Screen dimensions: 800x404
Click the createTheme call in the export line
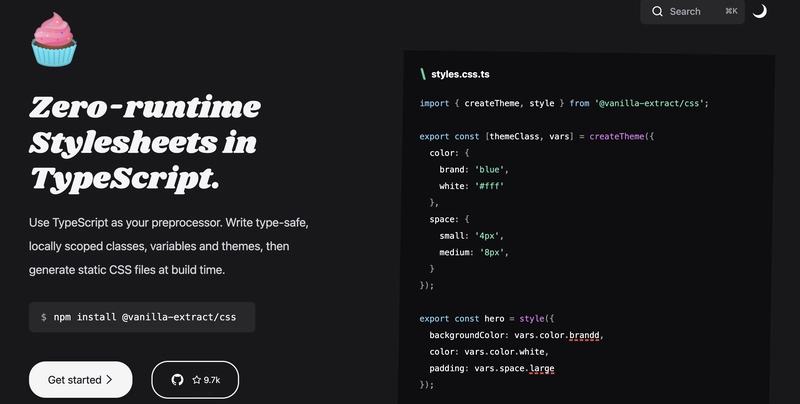pos(617,136)
